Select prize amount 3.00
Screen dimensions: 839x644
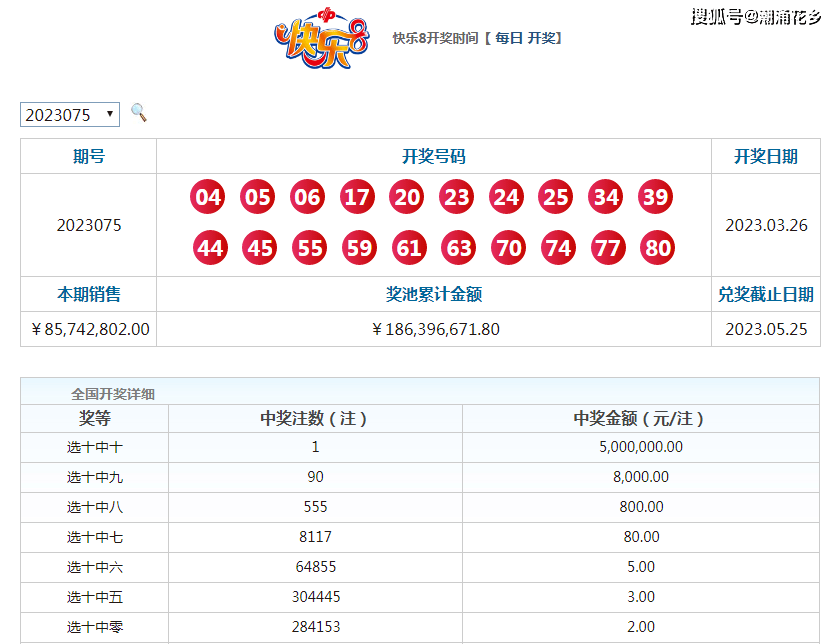pyautogui.click(x=641, y=597)
